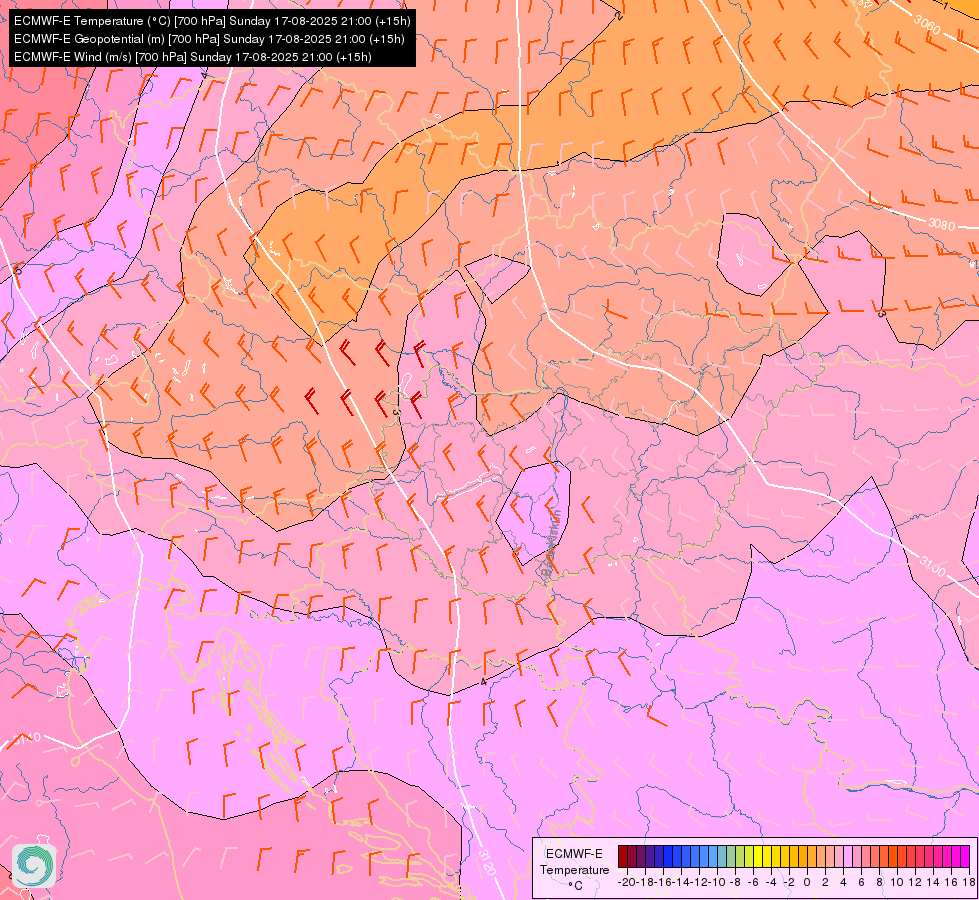
Task: Click the positive 10 legend scale value
Action: pos(897,882)
